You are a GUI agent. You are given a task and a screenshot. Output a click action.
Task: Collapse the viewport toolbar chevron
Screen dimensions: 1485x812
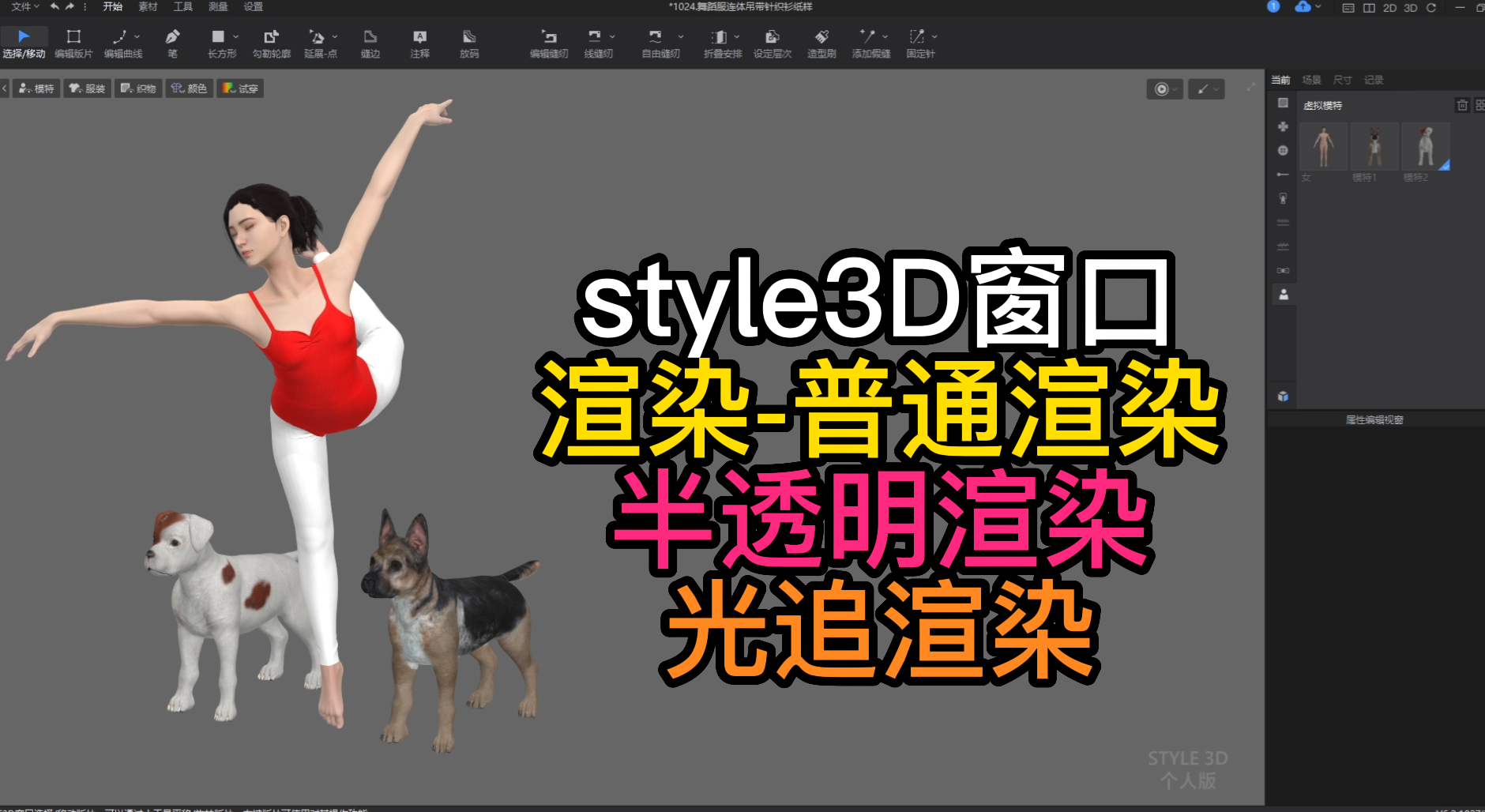pyautogui.click(x=5, y=88)
